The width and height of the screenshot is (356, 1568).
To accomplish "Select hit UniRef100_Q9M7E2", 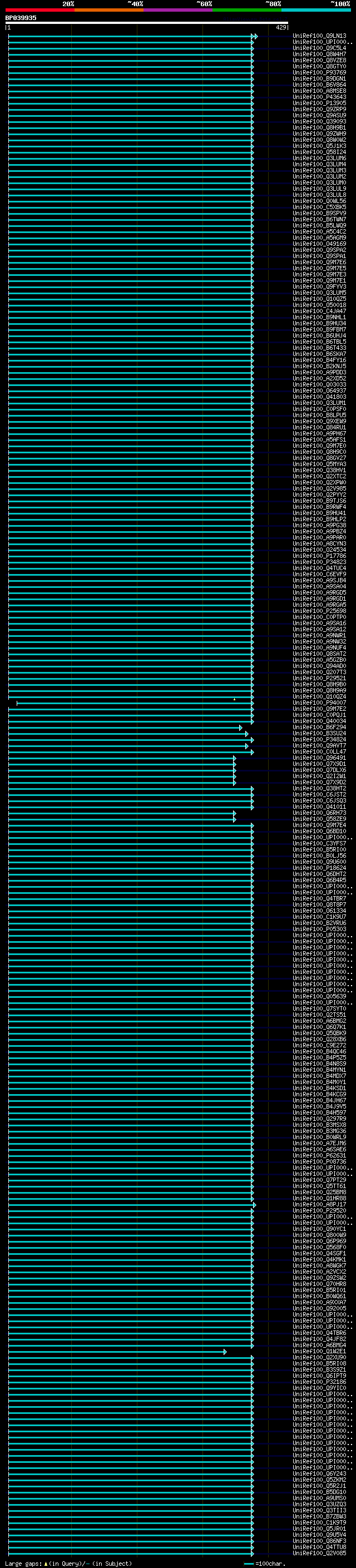I will 319,709.
